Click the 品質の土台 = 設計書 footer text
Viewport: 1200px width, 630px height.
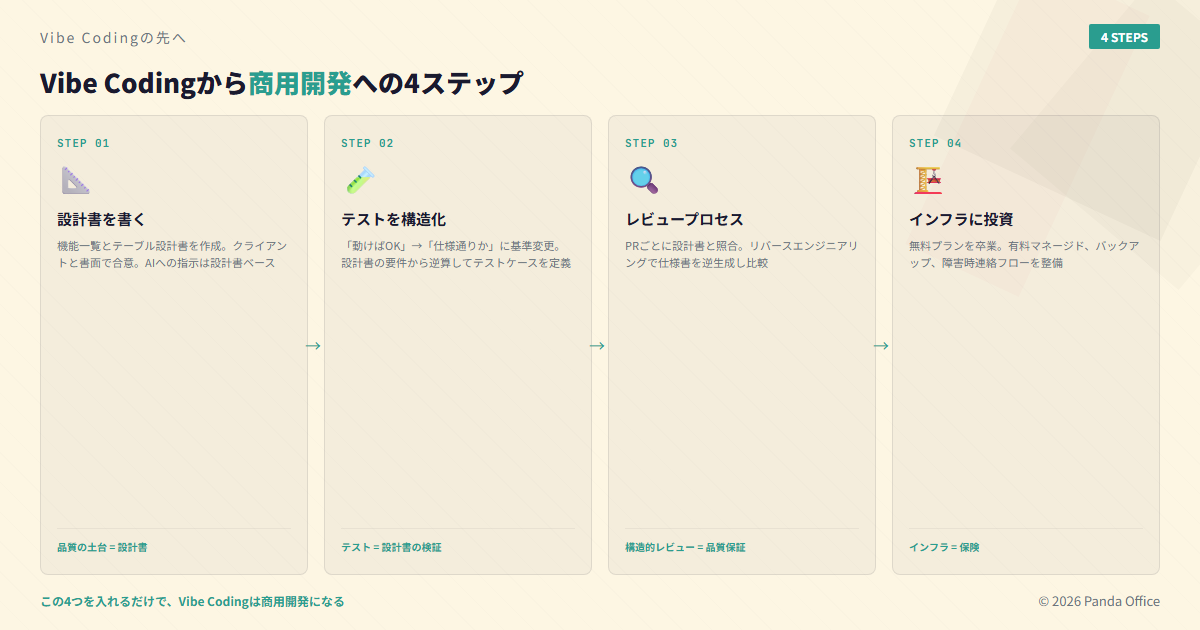click(x=102, y=547)
